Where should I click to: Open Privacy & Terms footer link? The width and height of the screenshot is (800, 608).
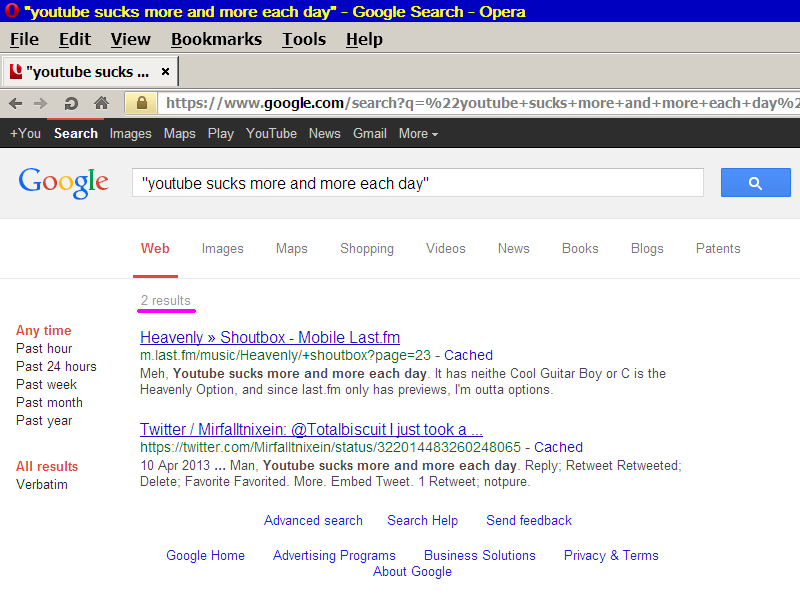pos(611,555)
